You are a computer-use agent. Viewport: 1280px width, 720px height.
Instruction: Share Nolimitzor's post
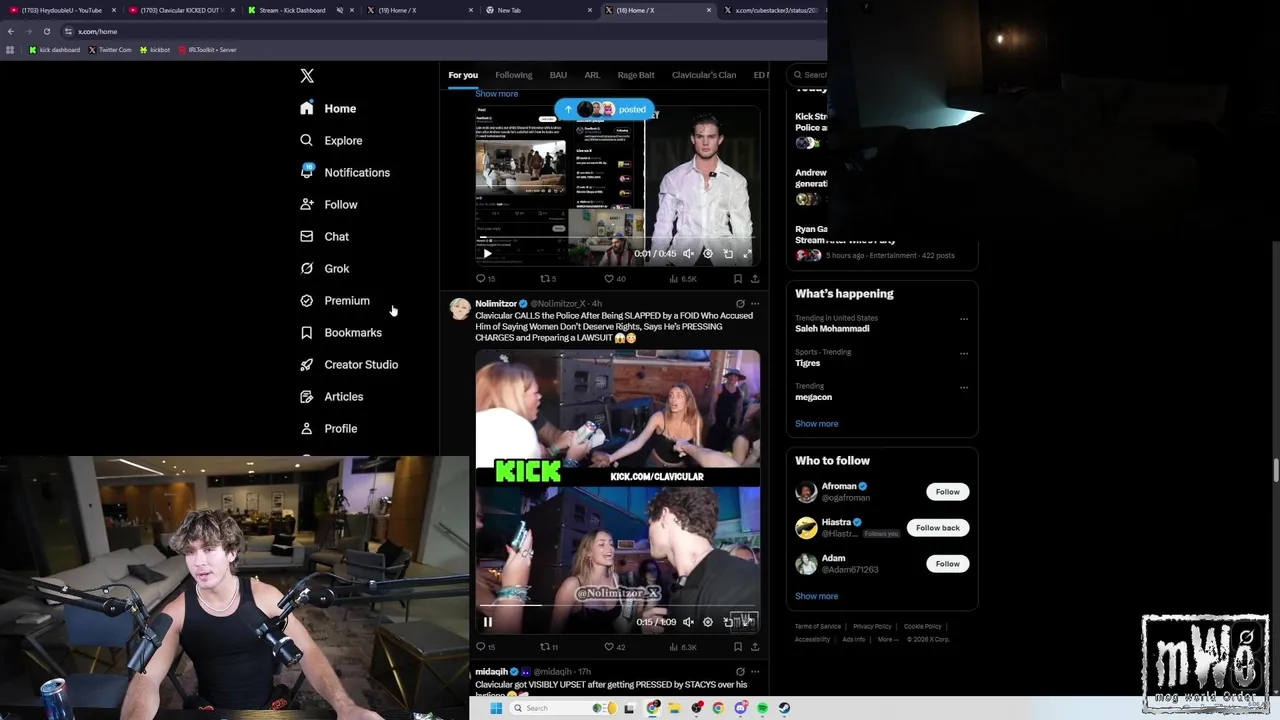[755, 647]
